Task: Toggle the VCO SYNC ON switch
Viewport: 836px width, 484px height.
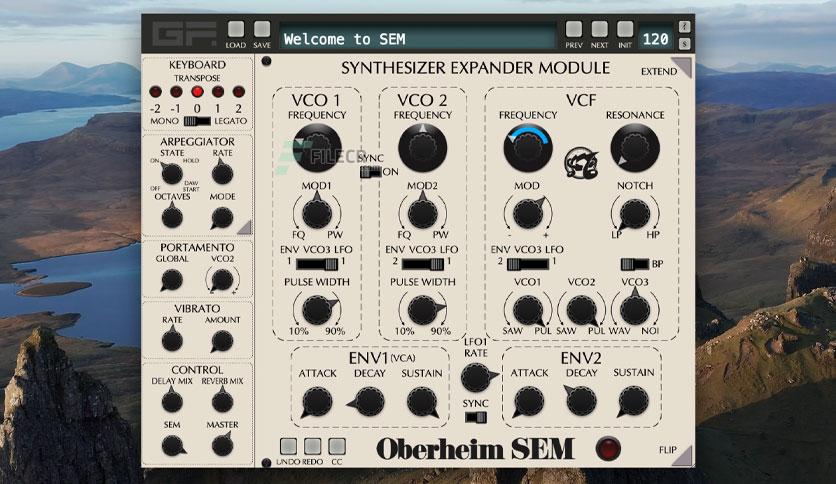Action: [371, 172]
